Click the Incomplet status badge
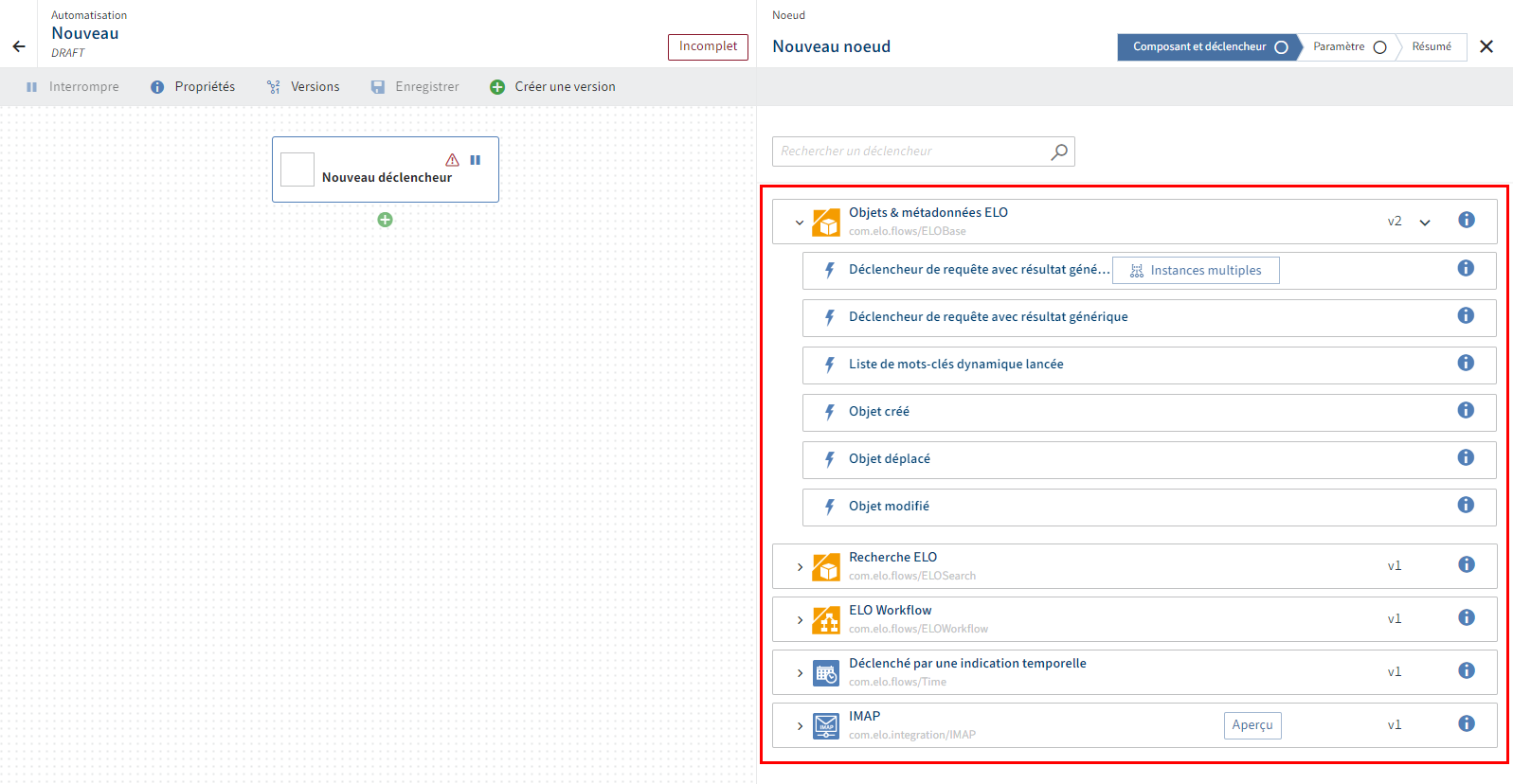 coord(708,46)
